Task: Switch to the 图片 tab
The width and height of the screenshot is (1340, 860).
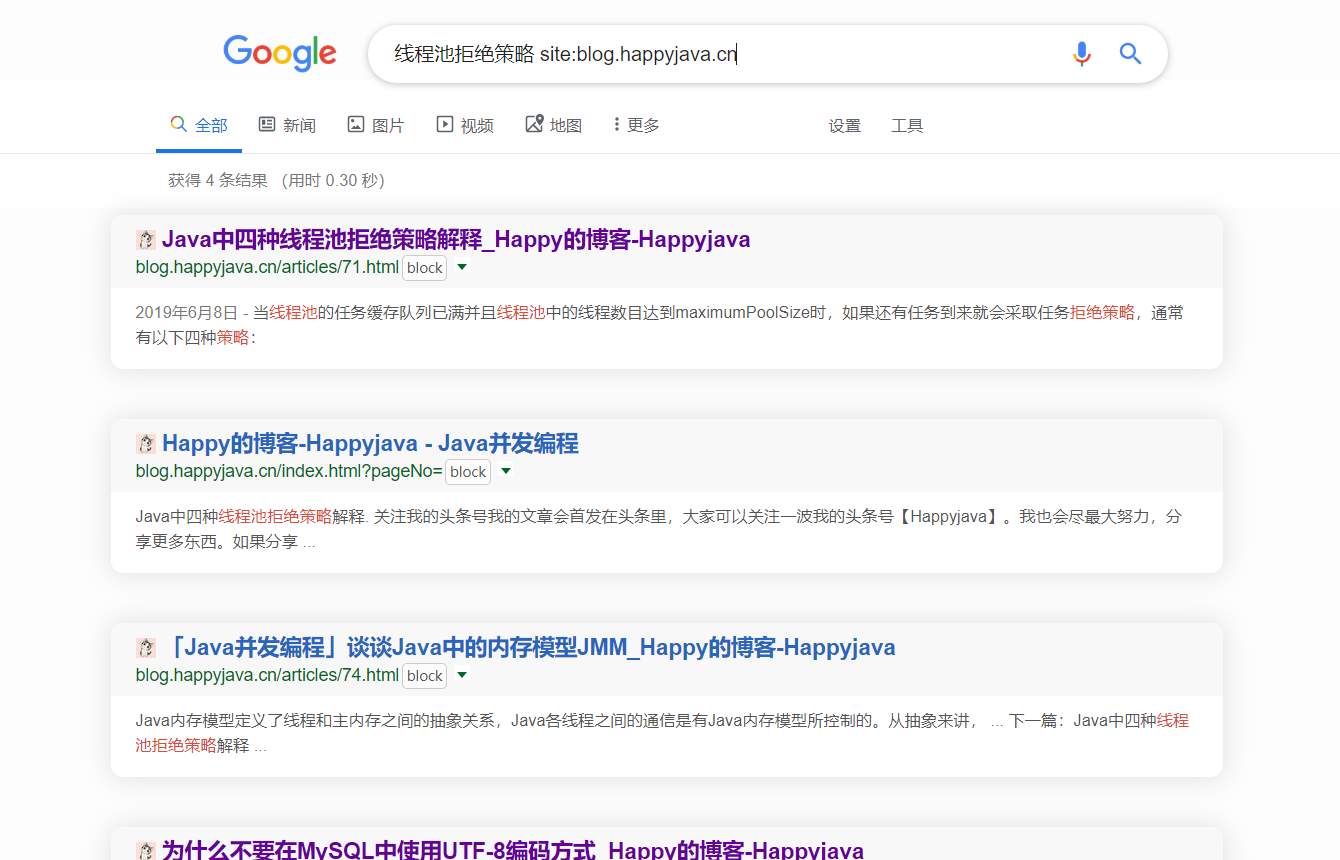Action: [376, 125]
